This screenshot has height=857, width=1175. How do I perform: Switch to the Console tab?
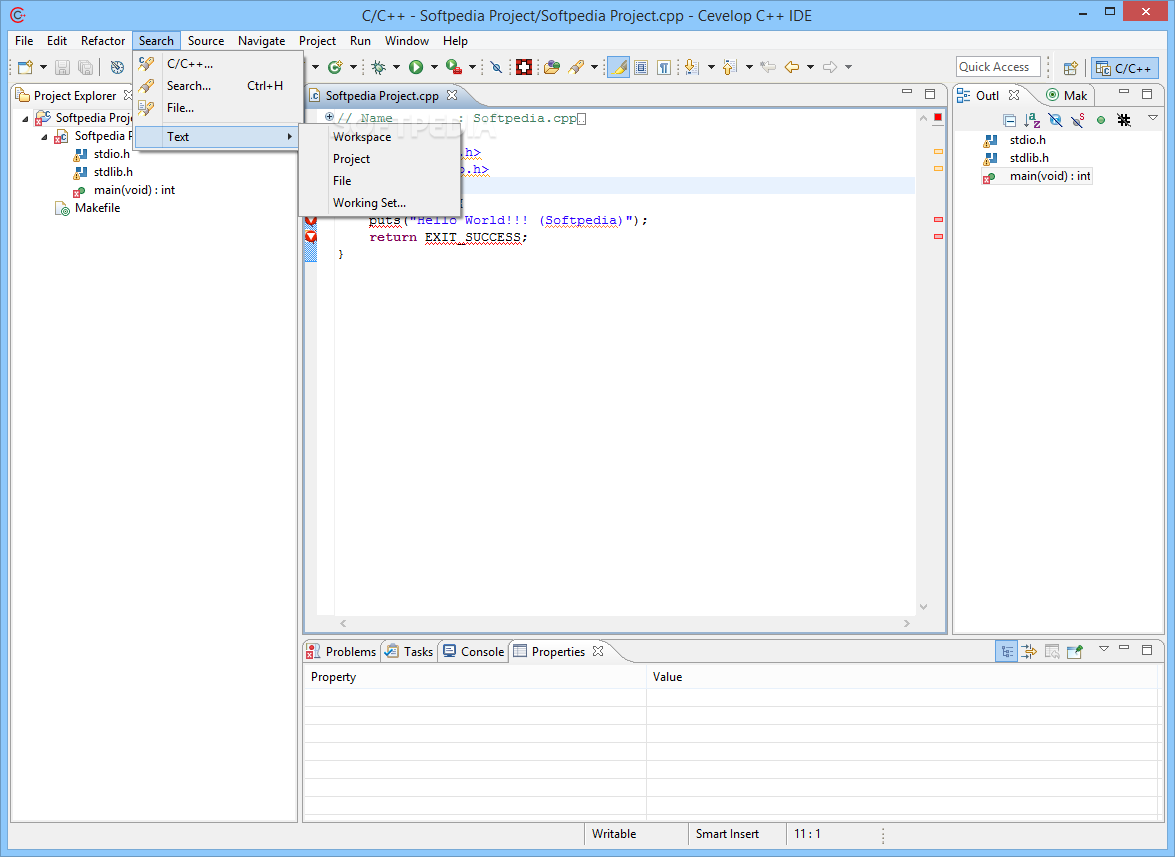pyautogui.click(x=474, y=652)
